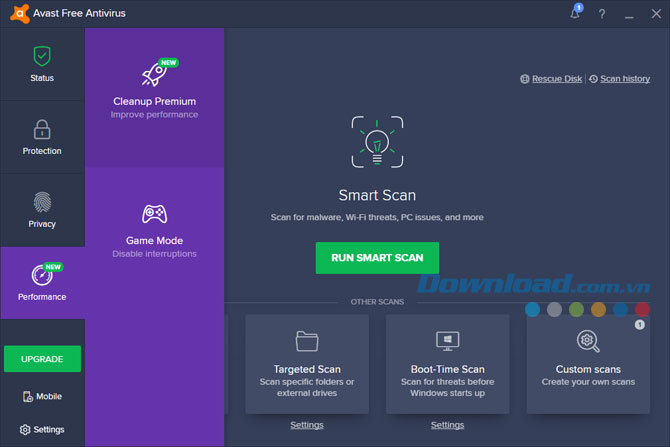This screenshot has width=670, height=447.
Task: Click the Smart Scan heading
Action: click(377, 195)
